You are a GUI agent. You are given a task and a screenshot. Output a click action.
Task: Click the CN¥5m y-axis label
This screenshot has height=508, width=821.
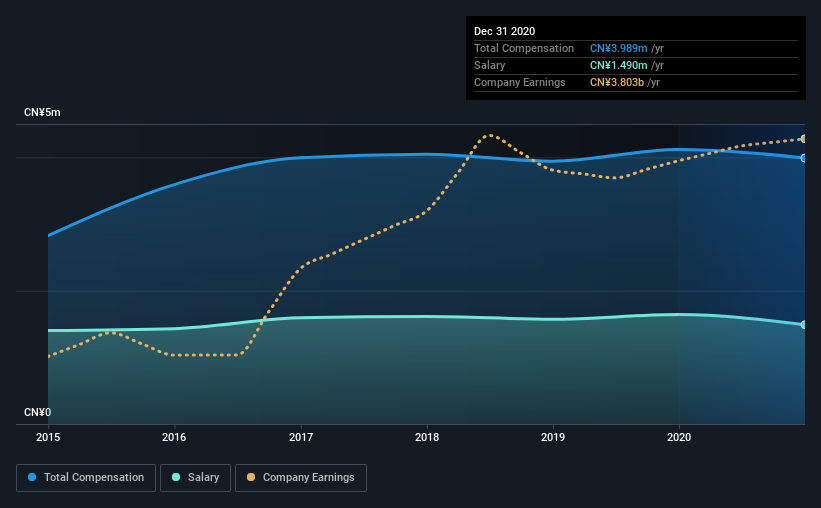point(42,113)
